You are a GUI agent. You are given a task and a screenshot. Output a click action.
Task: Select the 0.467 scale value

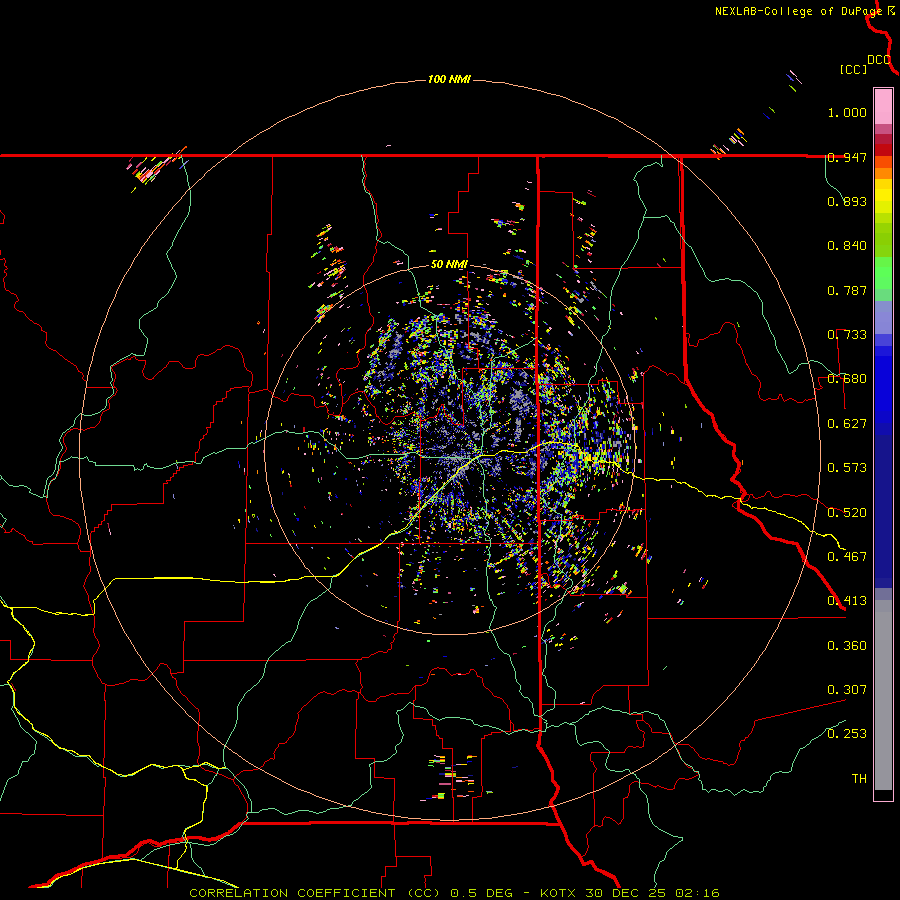pyautogui.click(x=847, y=556)
